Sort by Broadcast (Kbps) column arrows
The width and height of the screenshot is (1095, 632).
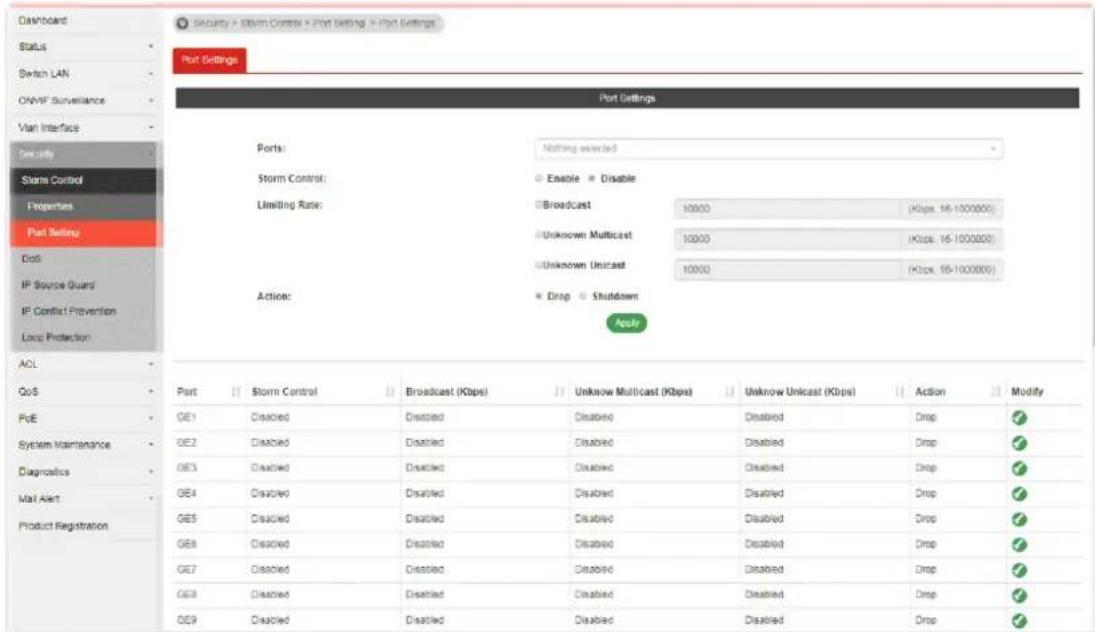(559, 392)
